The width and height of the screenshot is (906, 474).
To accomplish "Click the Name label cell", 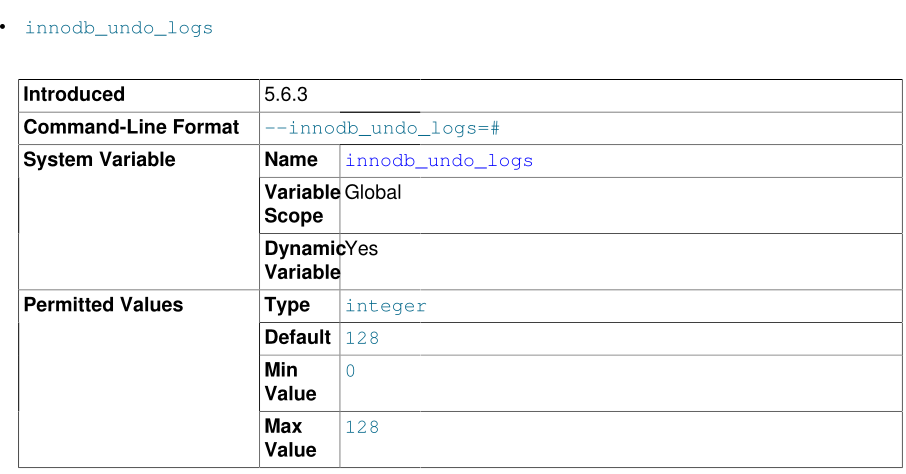I will (x=291, y=160).
